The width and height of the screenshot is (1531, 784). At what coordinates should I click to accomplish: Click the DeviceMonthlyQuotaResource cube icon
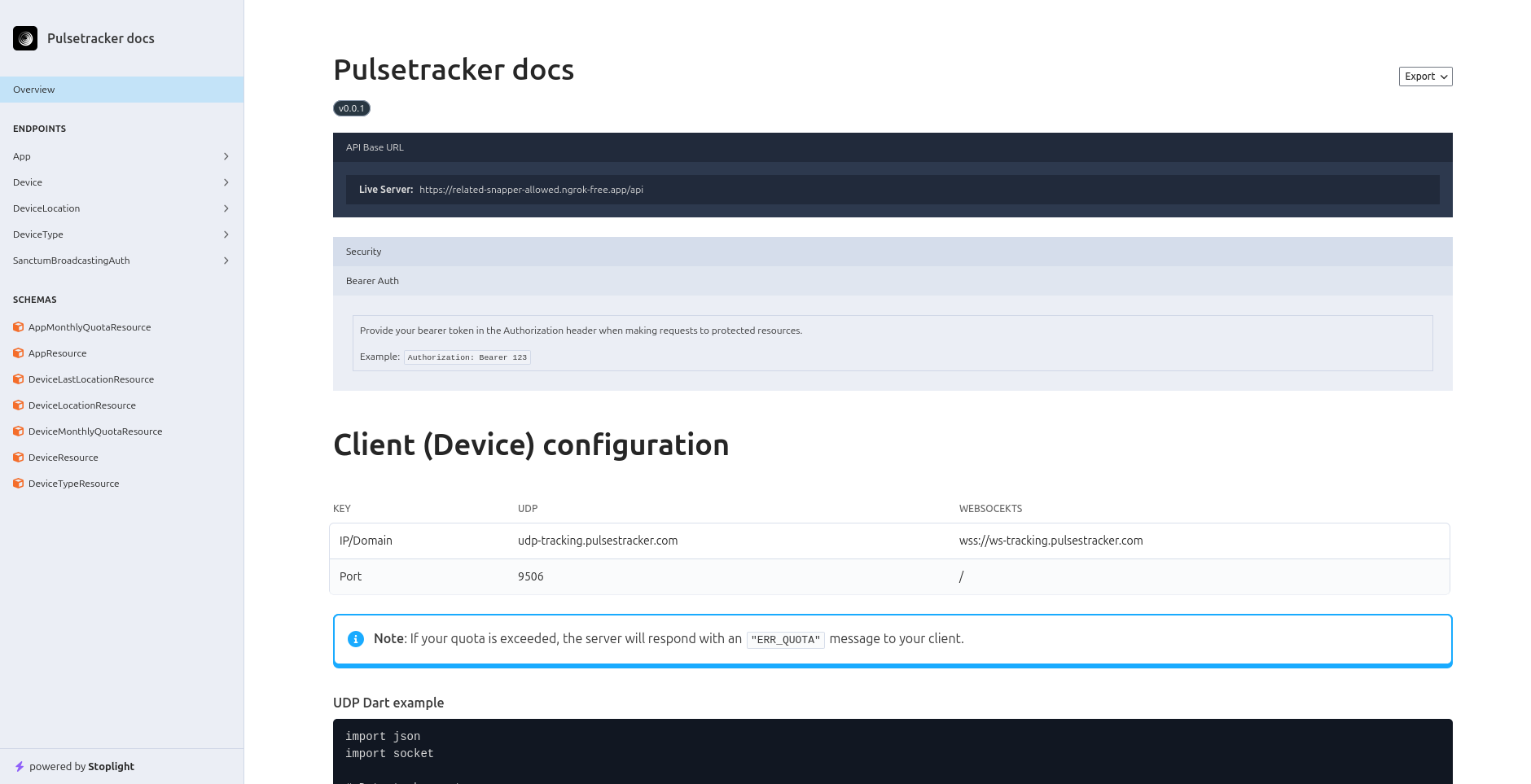click(x=18, y=431)
